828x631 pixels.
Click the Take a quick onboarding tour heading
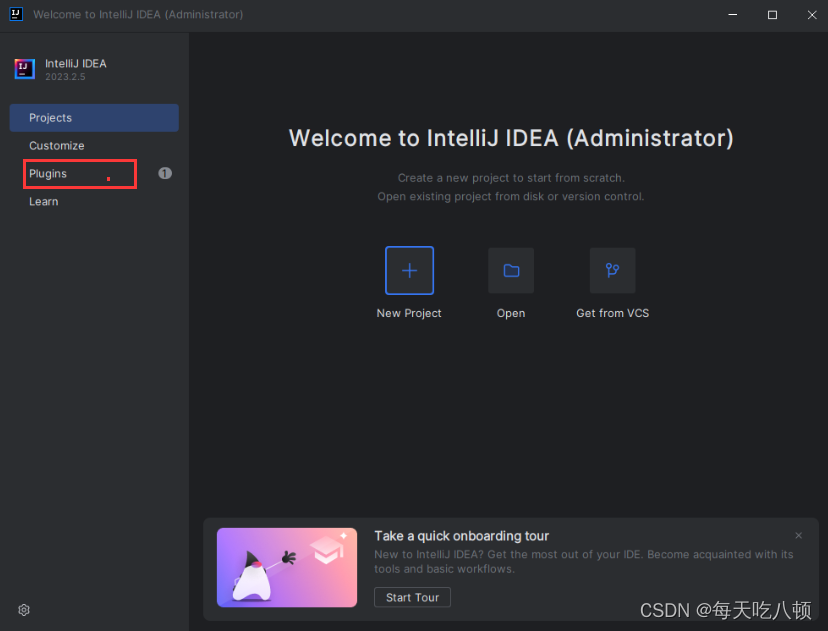pyautogui.click(x=462, y=536)
